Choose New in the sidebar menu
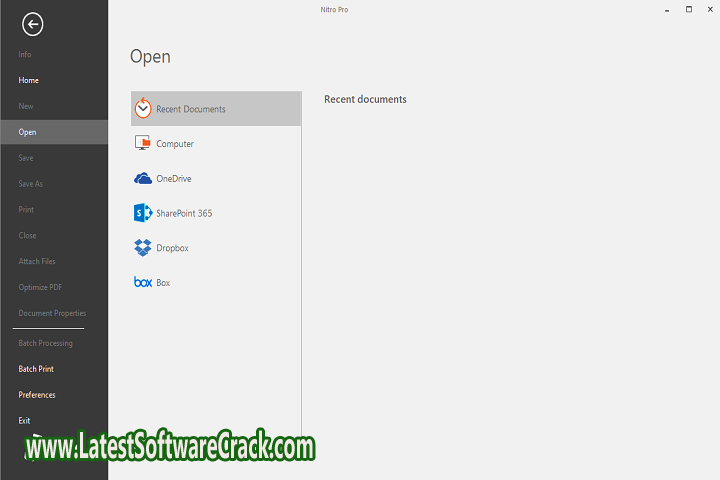 click(26, 106)
